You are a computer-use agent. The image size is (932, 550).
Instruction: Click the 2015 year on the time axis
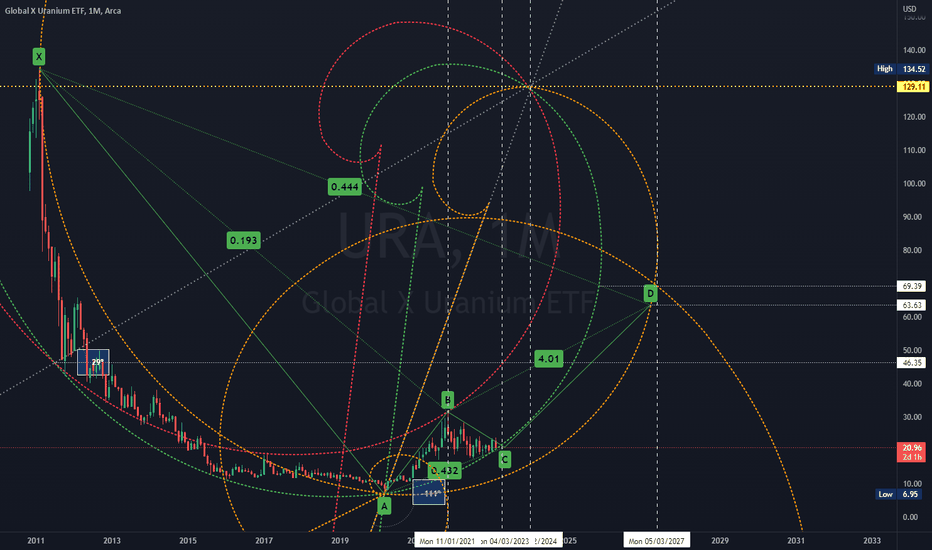[188, 540]
